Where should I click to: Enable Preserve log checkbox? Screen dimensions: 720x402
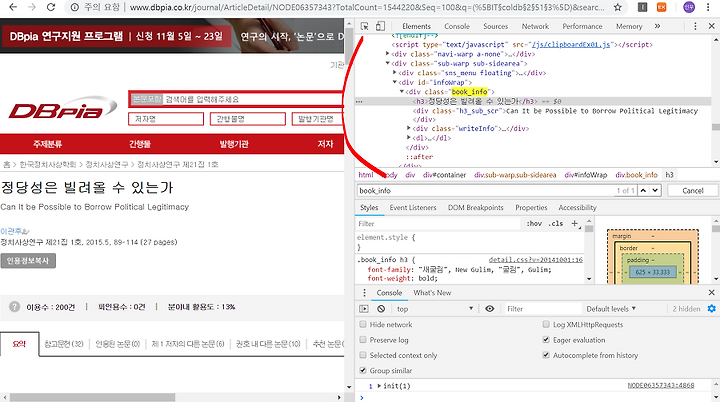tap(363, 340)
